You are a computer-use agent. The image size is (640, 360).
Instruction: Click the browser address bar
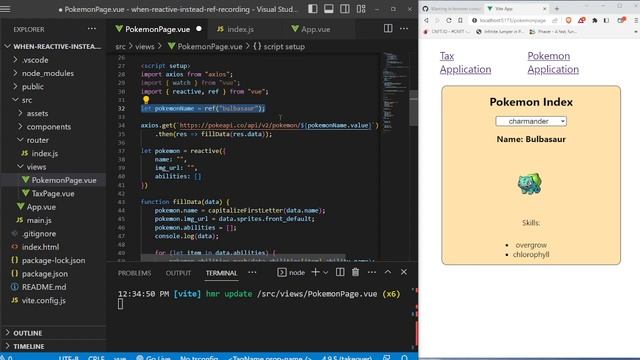point(512,20)
